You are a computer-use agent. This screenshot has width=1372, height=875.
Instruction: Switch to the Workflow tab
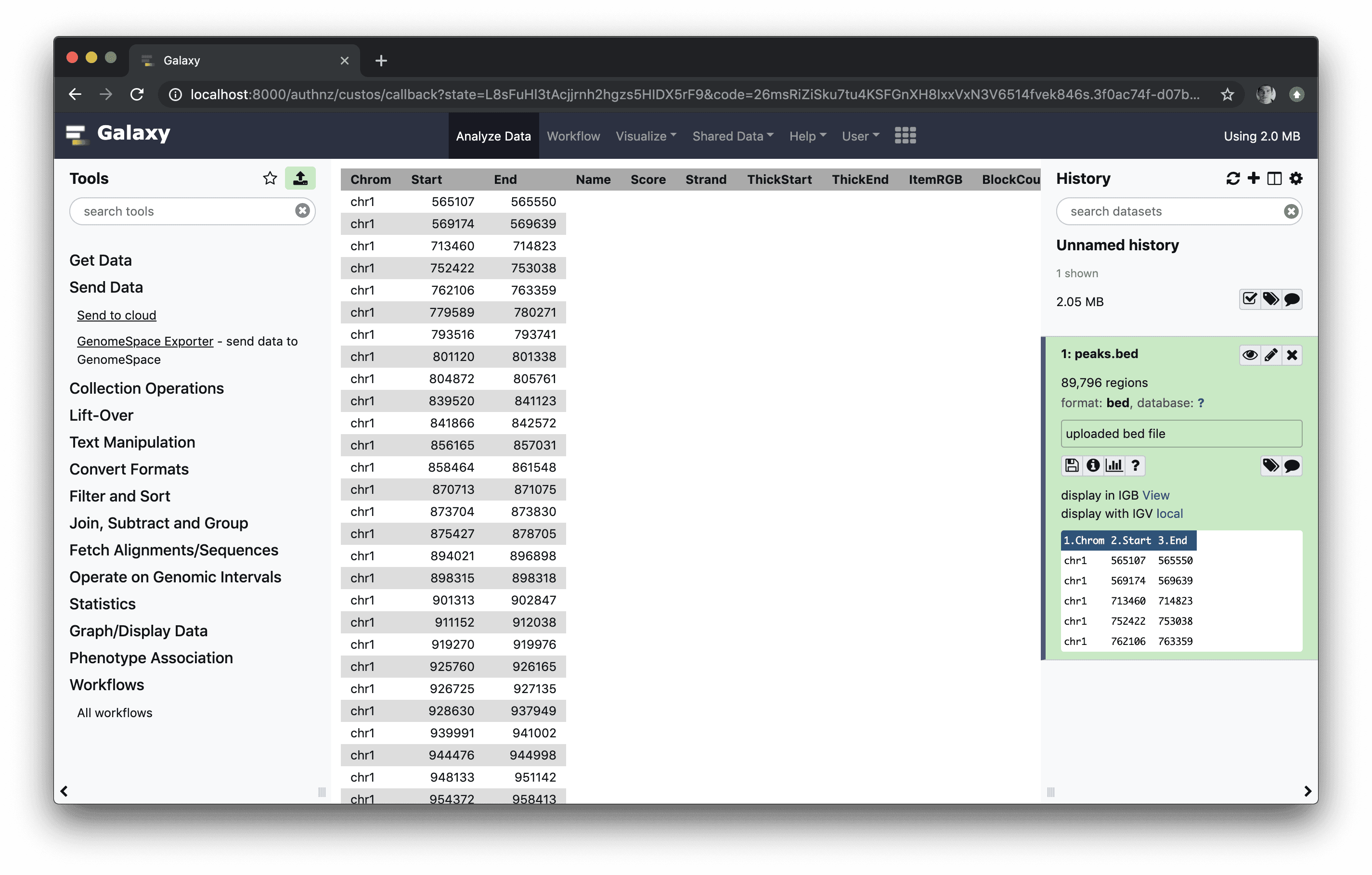point(573,136)
